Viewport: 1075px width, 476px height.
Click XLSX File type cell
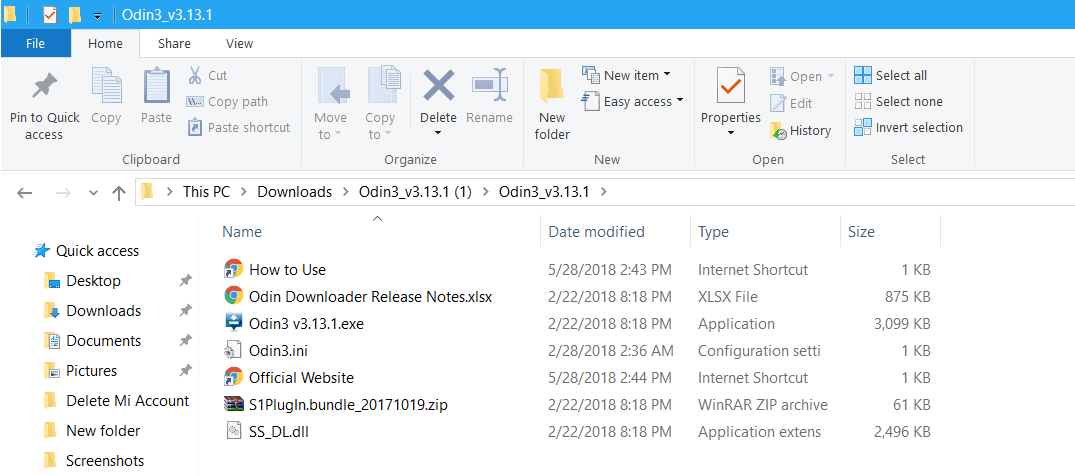727,297
